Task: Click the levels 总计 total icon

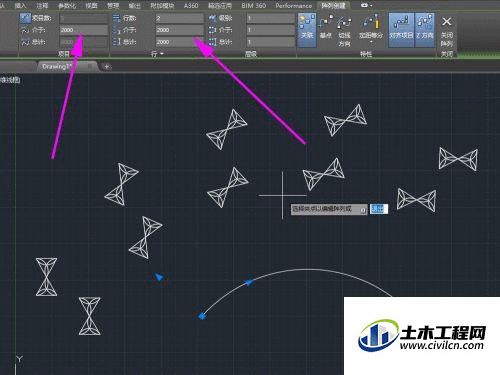Action: pos(212,42)
